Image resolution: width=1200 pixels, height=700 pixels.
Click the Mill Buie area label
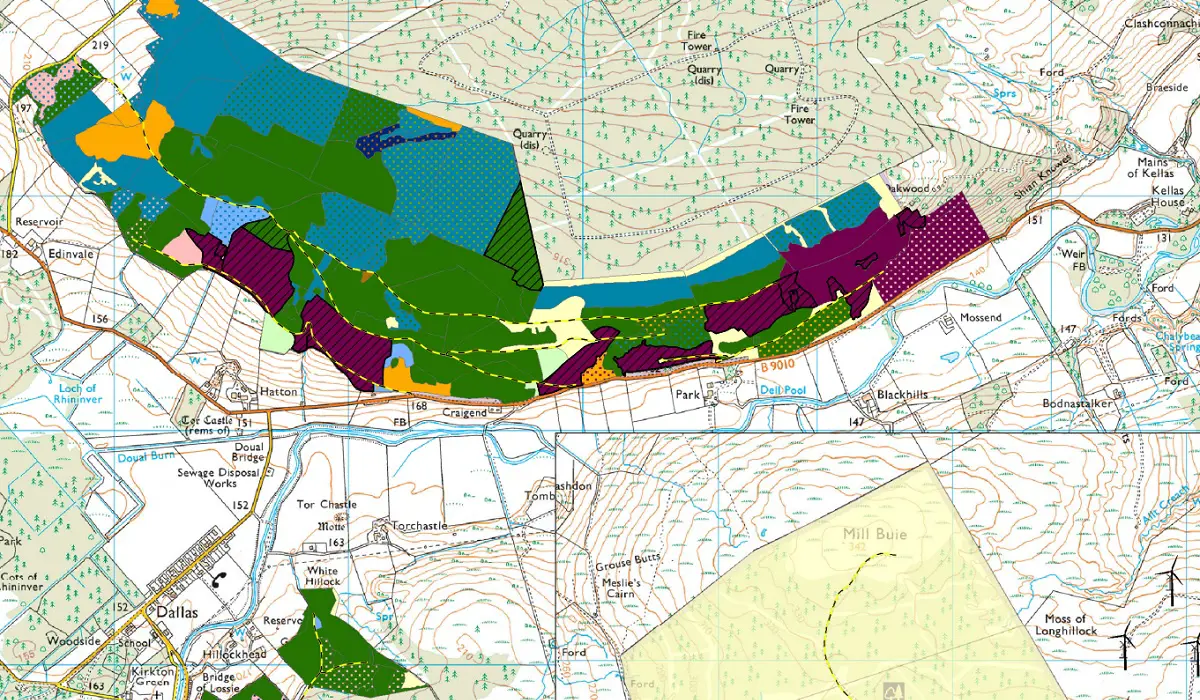(875, 535)
